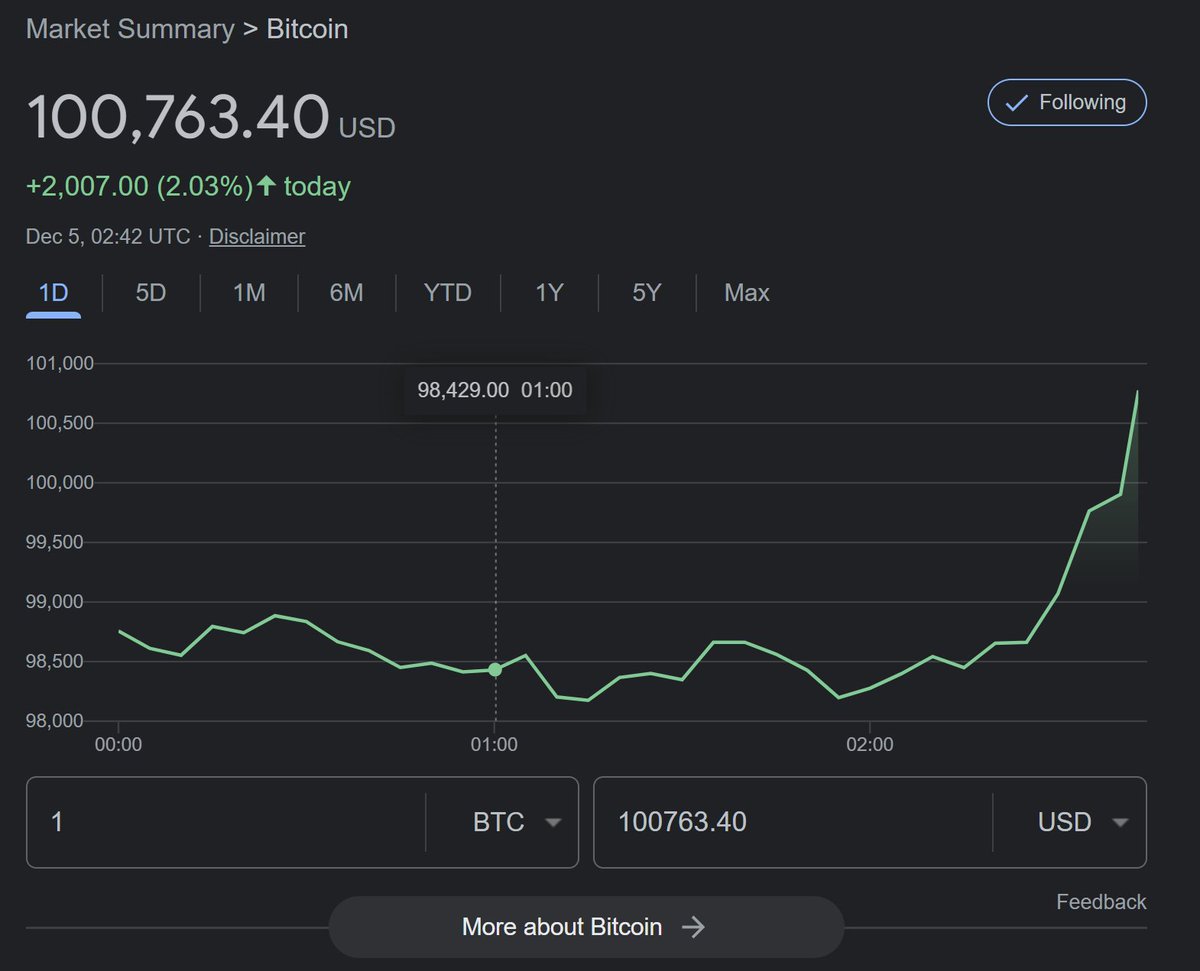
Task: Select the 1D time range tab
Action: pos(53,293)
